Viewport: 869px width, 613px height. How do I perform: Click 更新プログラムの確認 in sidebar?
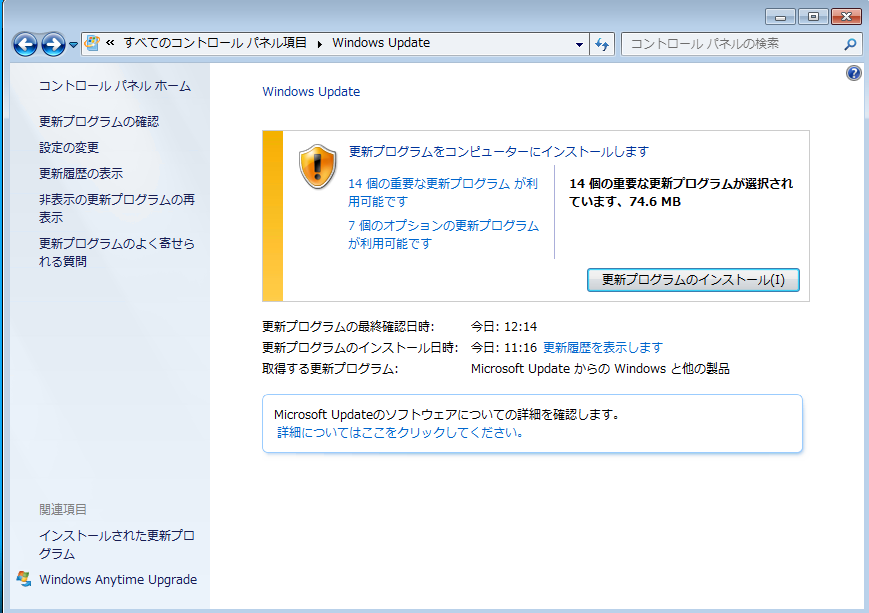tap(99, 121)
